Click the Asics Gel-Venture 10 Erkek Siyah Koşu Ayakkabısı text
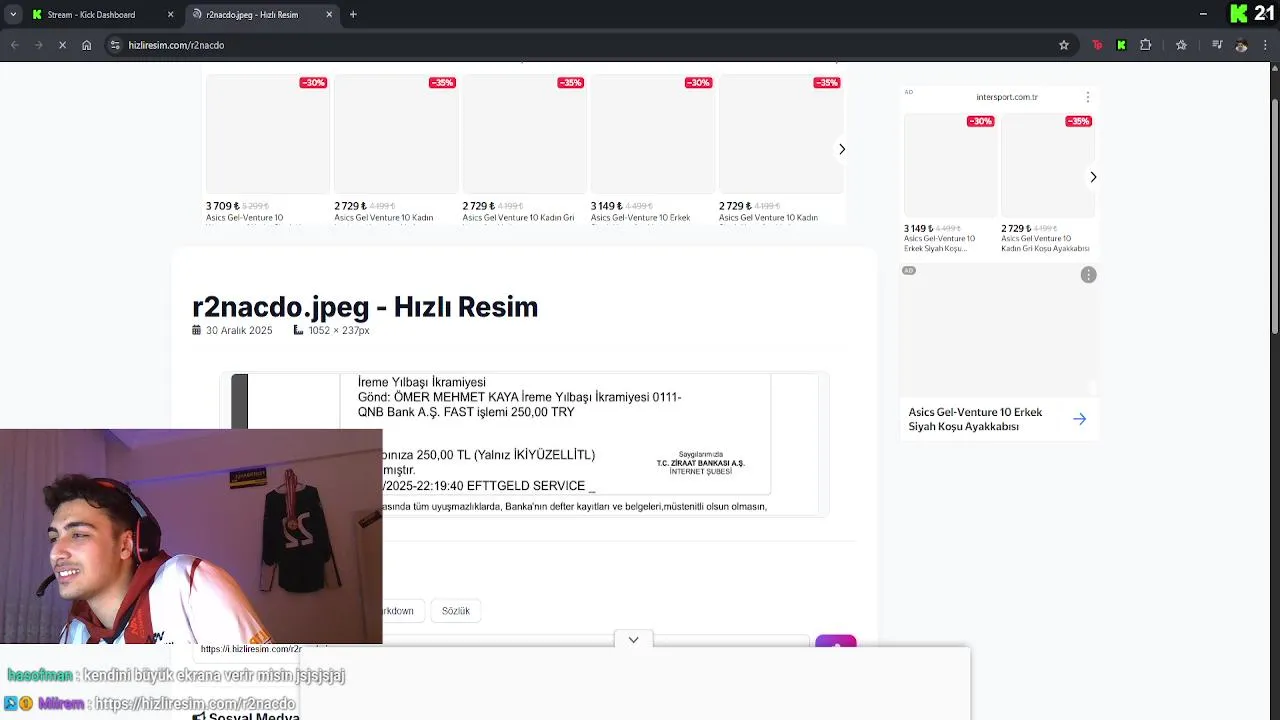Image resolution: width=1280 pixels, height=720 pixels. pos(975,419)
